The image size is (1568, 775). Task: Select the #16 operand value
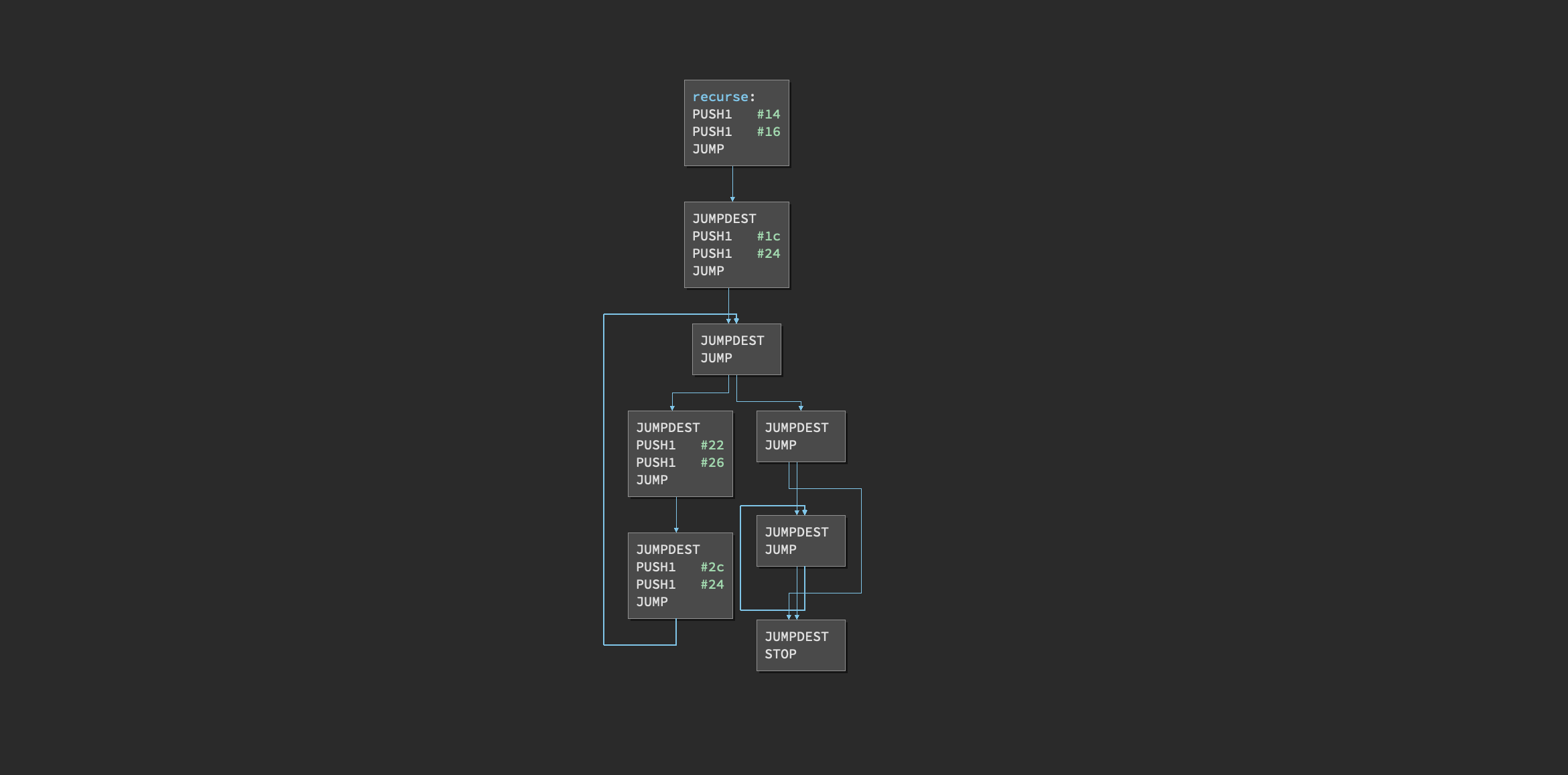pos(768,132)
